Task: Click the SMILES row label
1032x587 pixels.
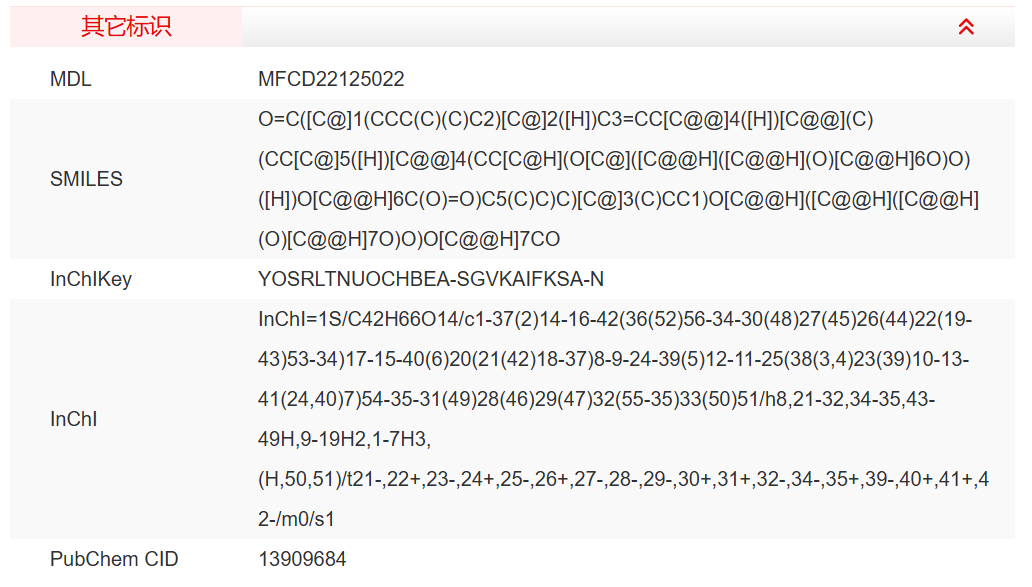Action: [x=86, y=179]
